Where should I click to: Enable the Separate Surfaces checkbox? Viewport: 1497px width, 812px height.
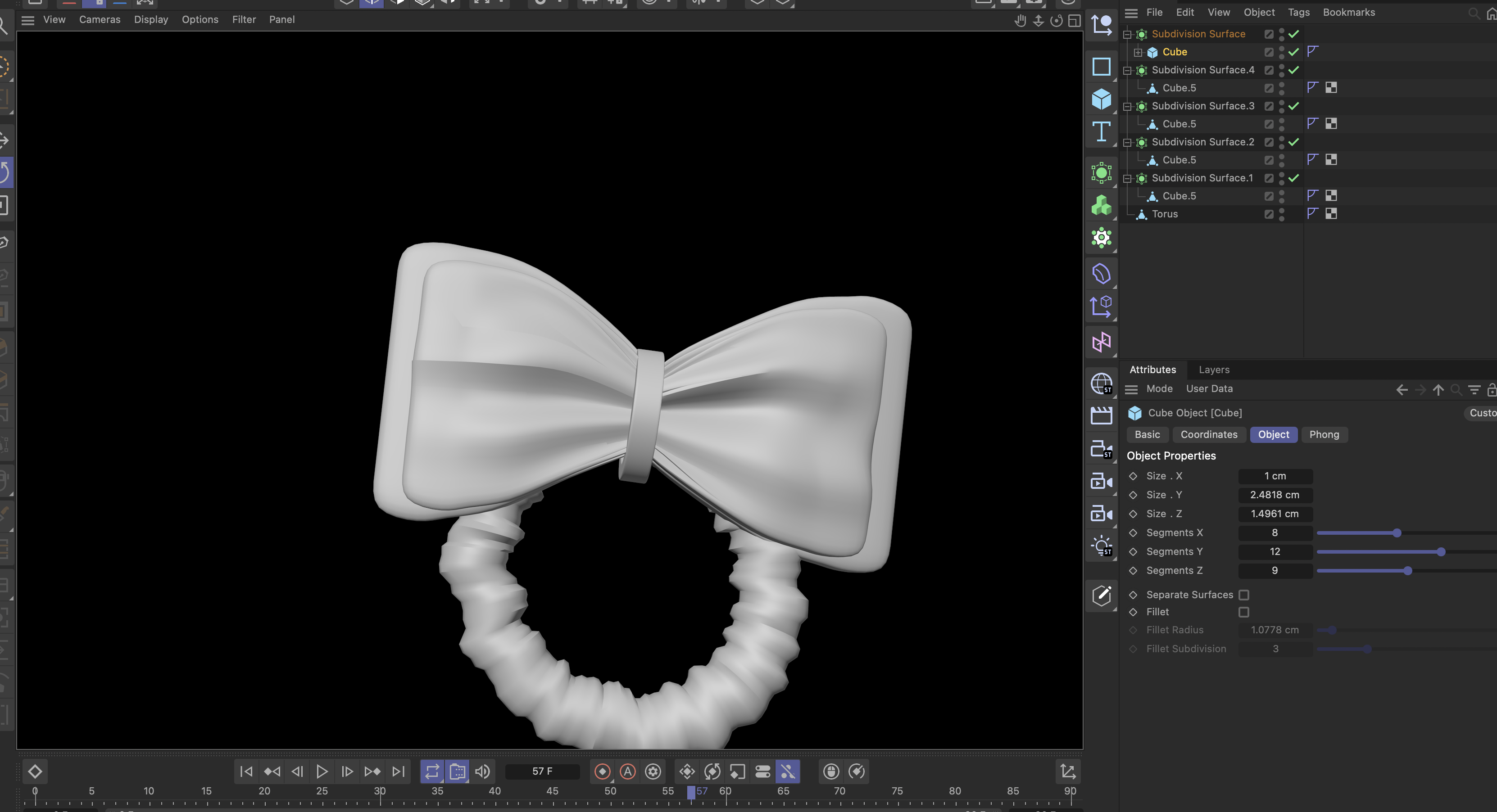[x=1243, y=594]
